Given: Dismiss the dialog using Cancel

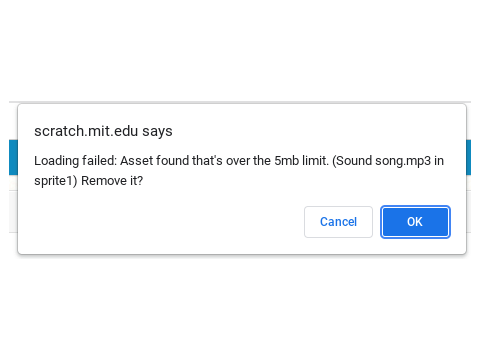Looking at the screenshot, I should [x=338, y=222].
